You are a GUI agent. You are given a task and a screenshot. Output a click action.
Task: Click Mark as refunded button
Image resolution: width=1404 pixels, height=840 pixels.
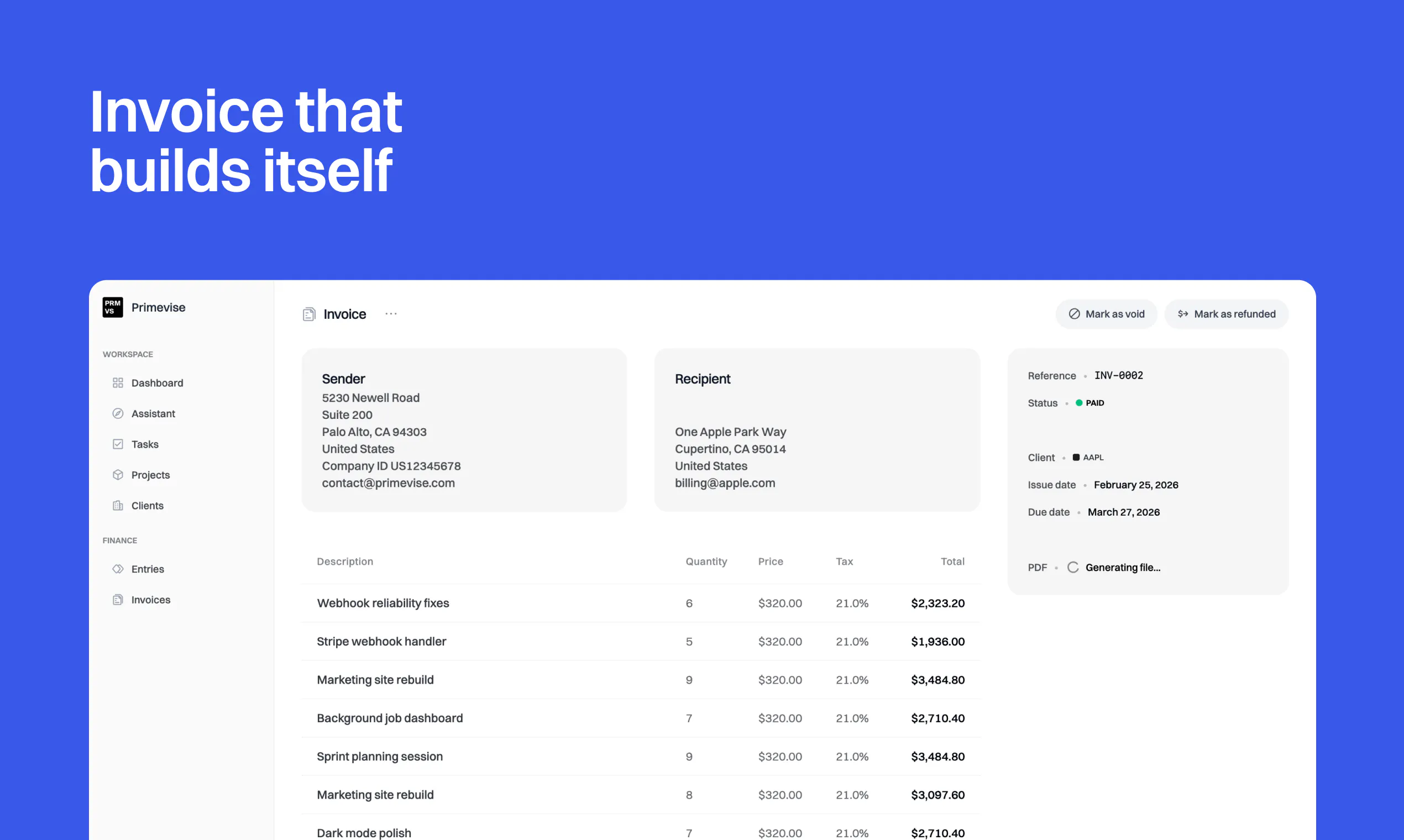(1226, 314)
